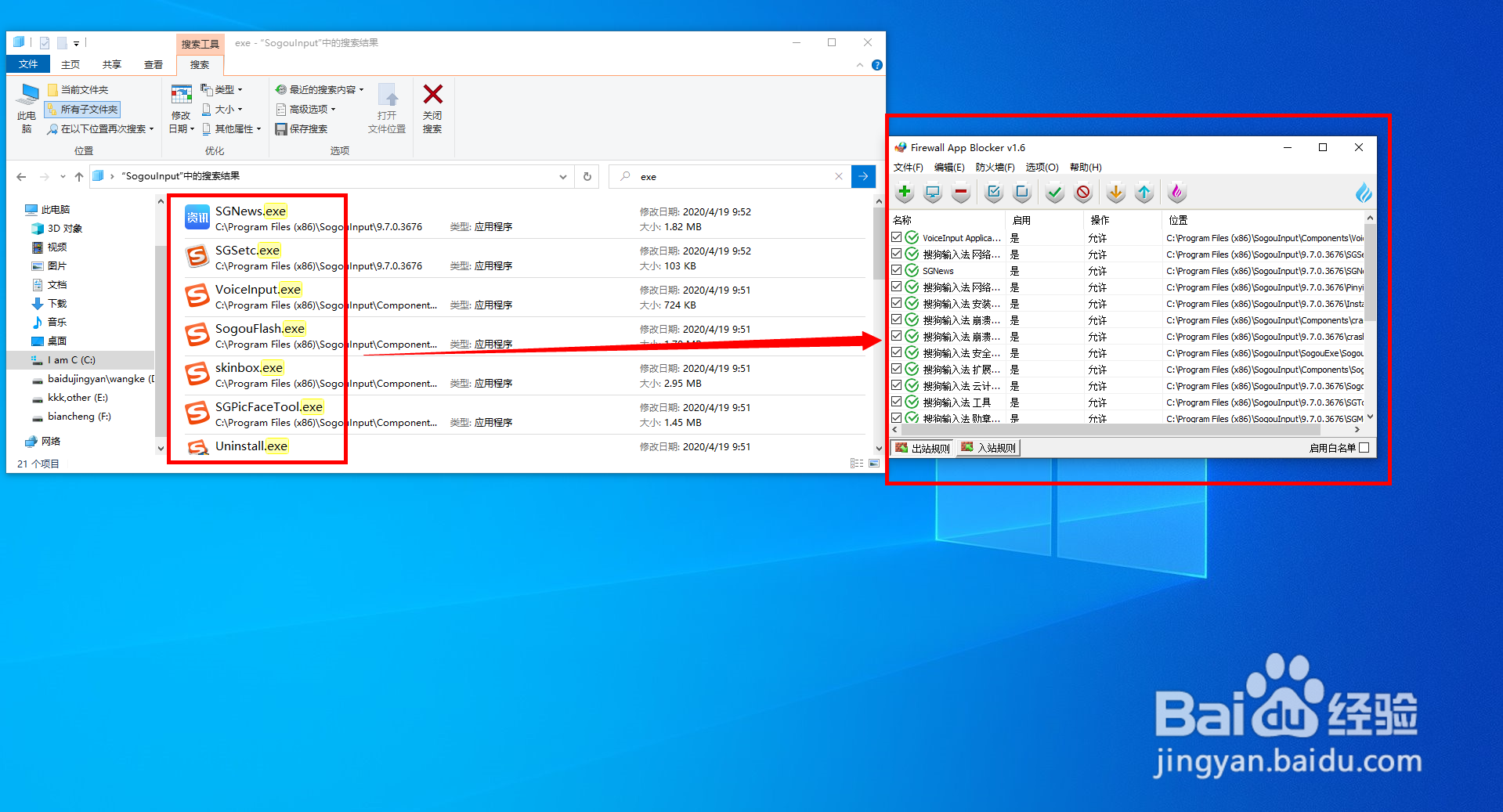Open 防火墙(F) menu in Firewall App Blocker

(x=995, y=167)
